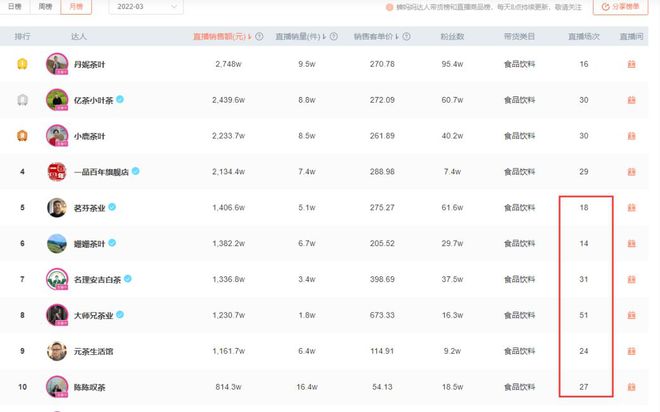Click the 95.4w follower count

(x=452, y=64)
